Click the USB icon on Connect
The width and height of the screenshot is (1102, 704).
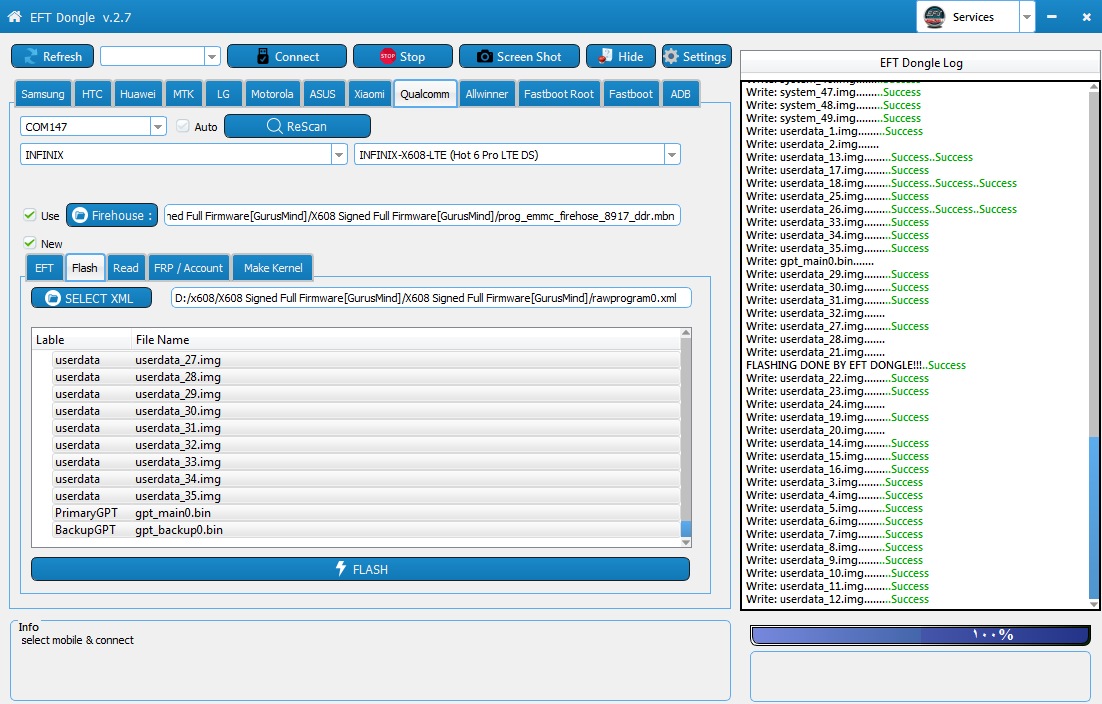tap(262, 56)
